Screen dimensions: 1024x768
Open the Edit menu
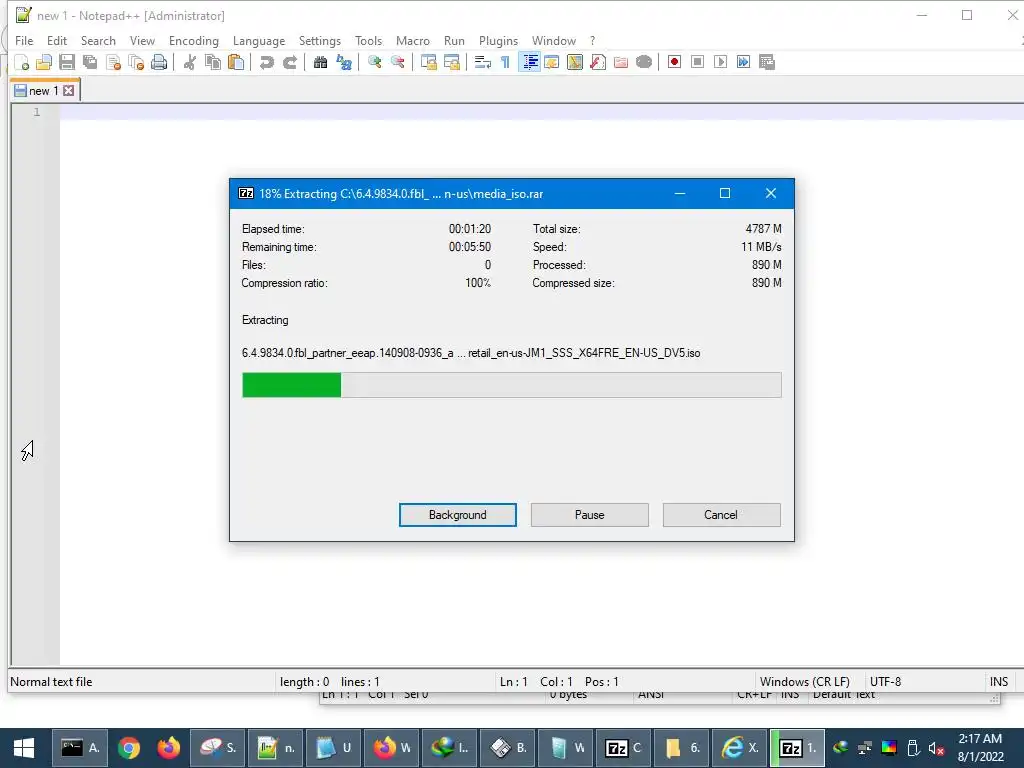point(57,40)
